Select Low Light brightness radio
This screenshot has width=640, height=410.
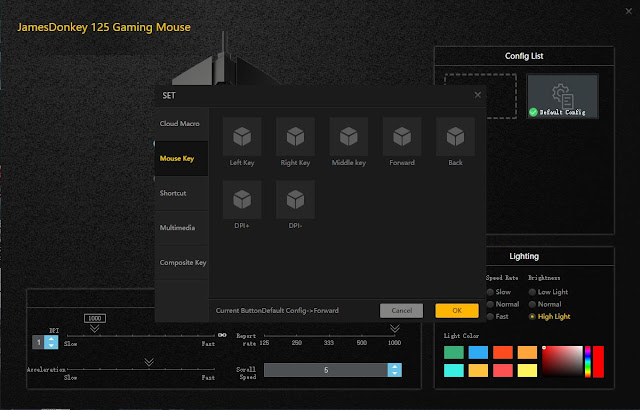coord(532,292)
